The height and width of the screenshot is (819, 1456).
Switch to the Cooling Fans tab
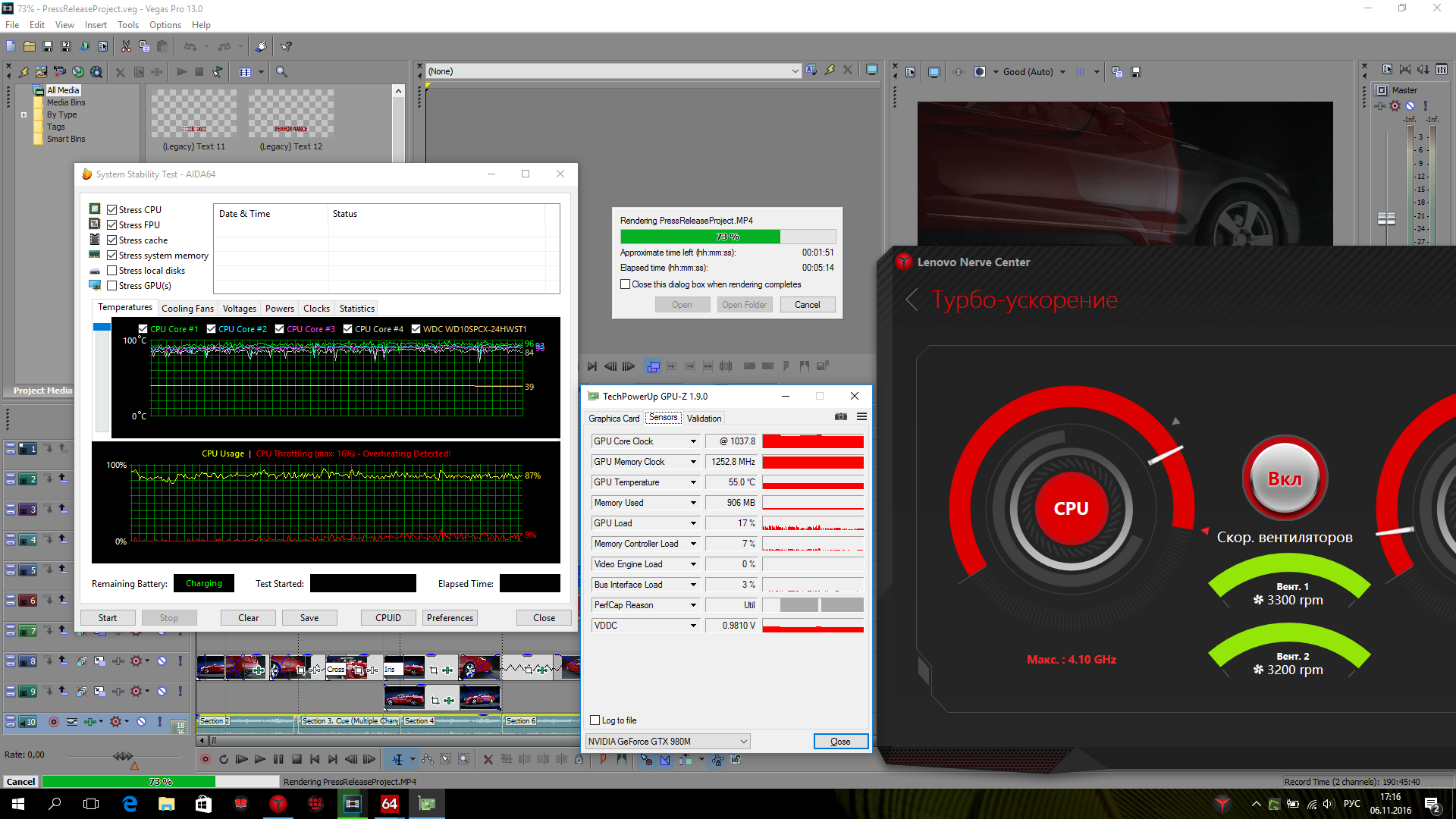[187, 309]
